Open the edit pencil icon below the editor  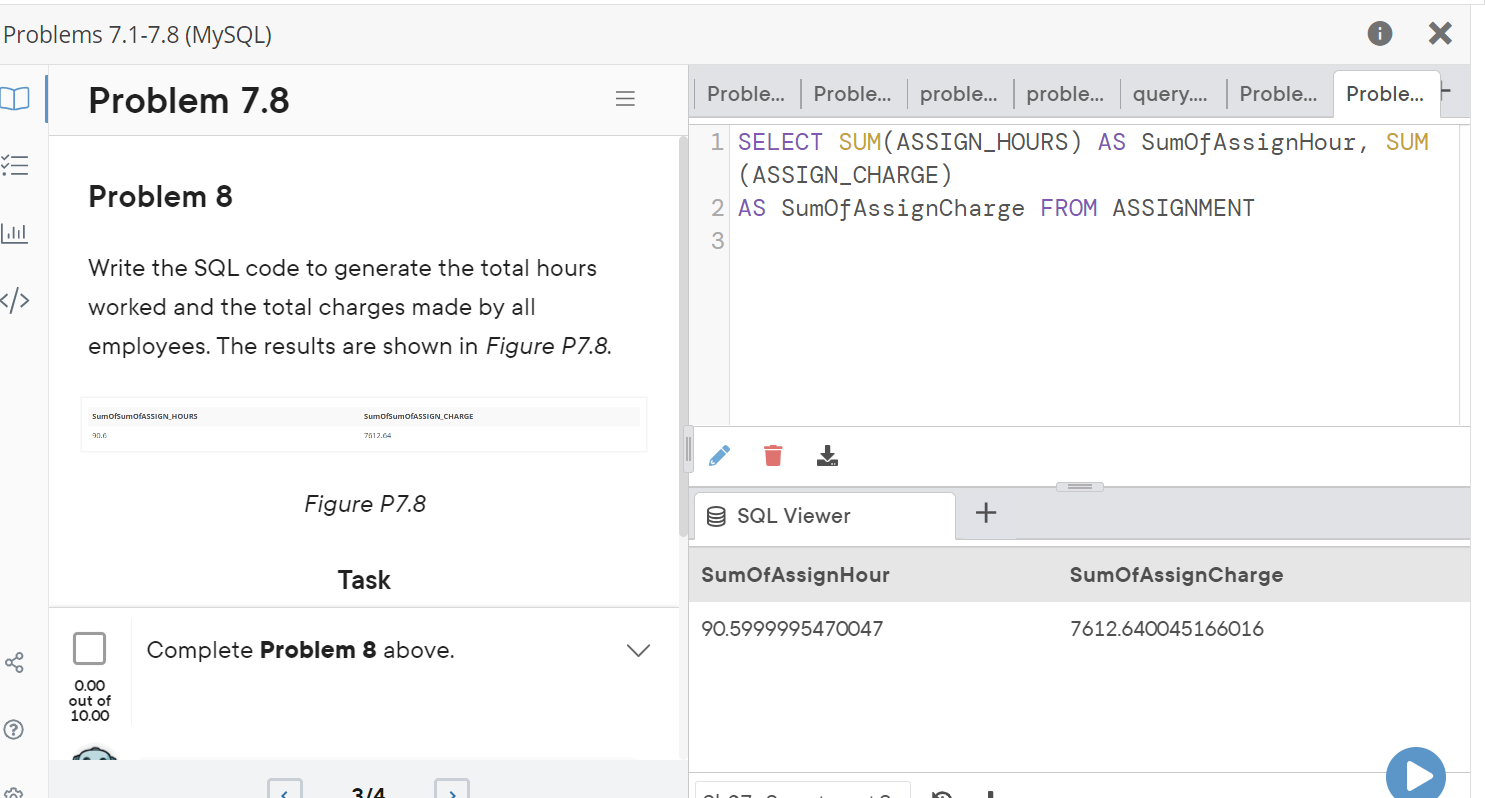click(719, 455)
